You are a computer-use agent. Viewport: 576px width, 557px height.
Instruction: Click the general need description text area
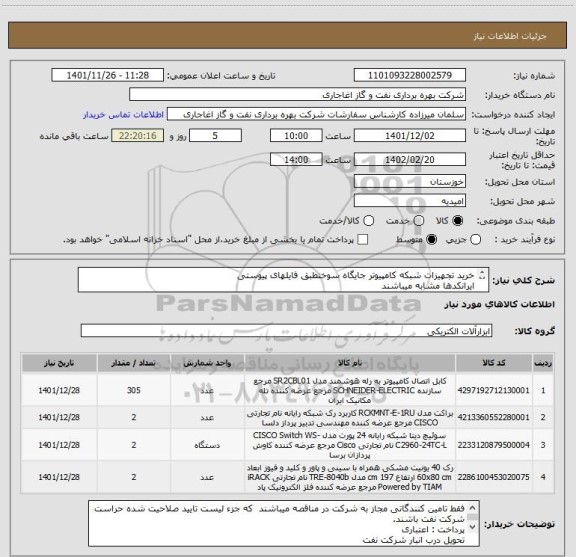[x=283, y=280]
